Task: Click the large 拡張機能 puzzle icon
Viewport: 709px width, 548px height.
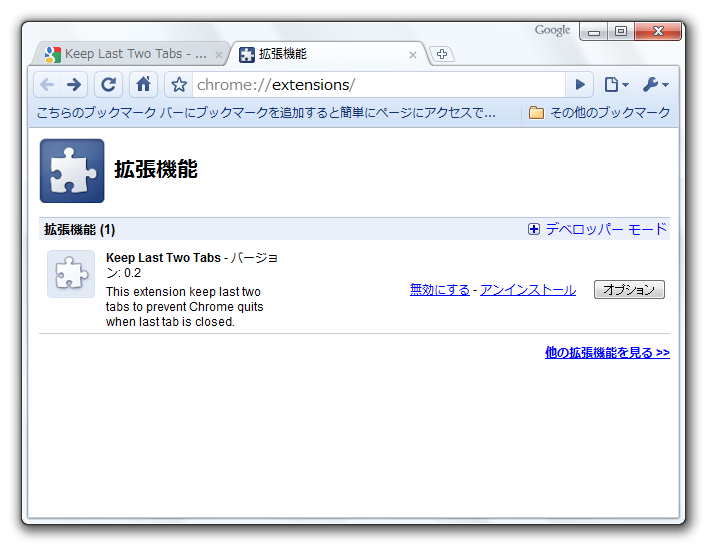Action: [x=72, y=170]
